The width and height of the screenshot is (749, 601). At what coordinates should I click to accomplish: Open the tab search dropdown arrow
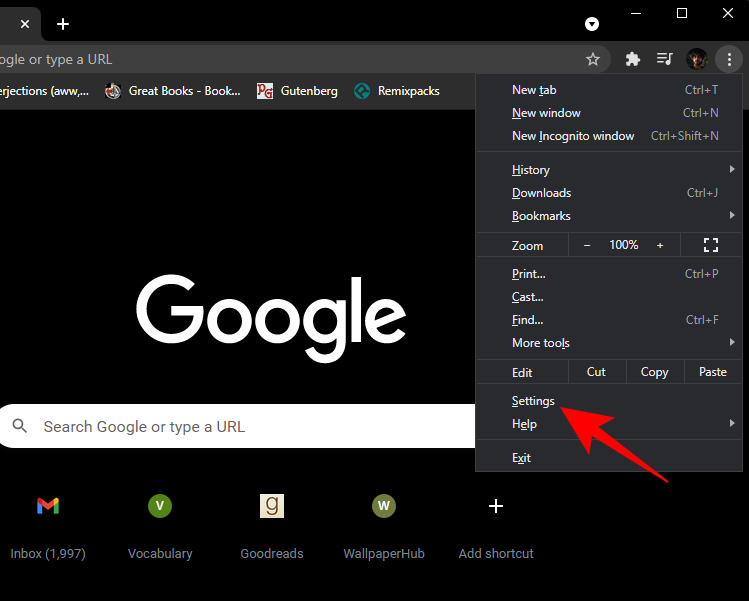[x=592, y=23]
